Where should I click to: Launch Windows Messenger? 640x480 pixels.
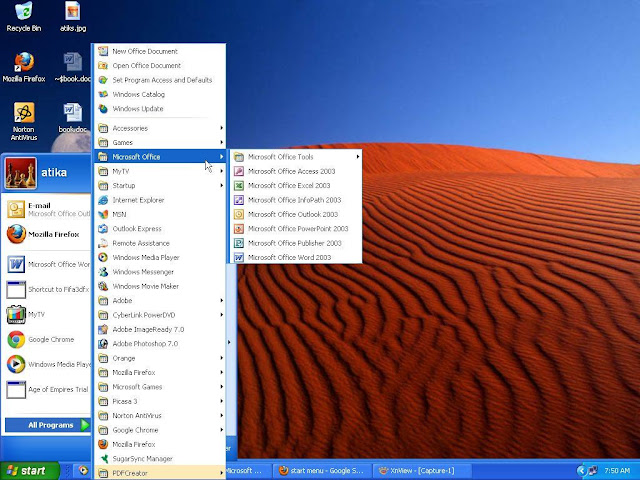point(160,272)
